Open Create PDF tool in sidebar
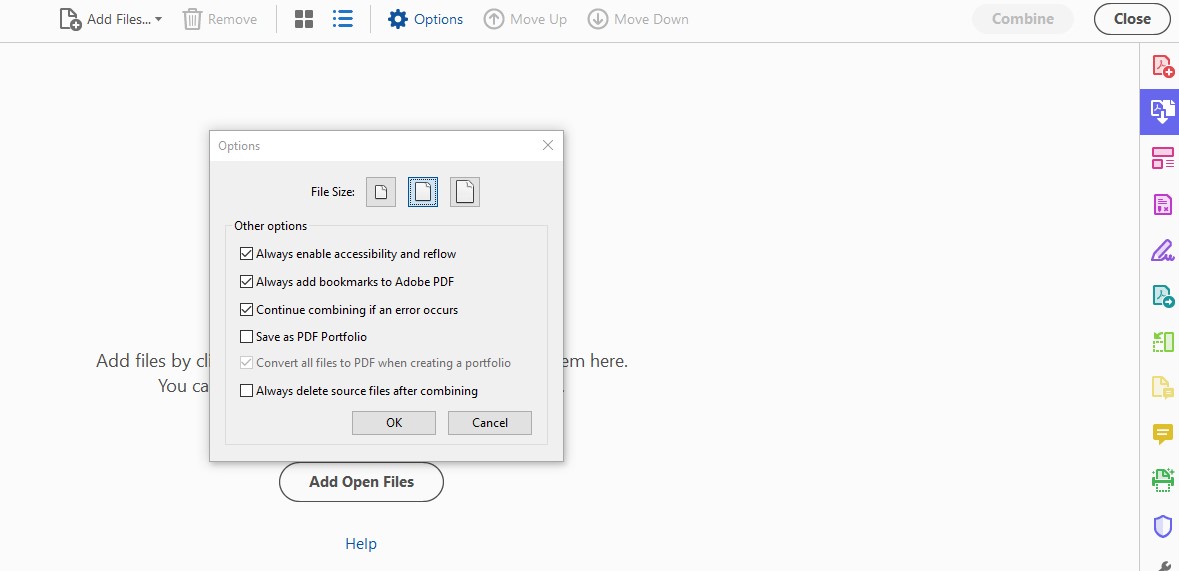This screenshot has height=571, width=1179. coord(1163,66)
